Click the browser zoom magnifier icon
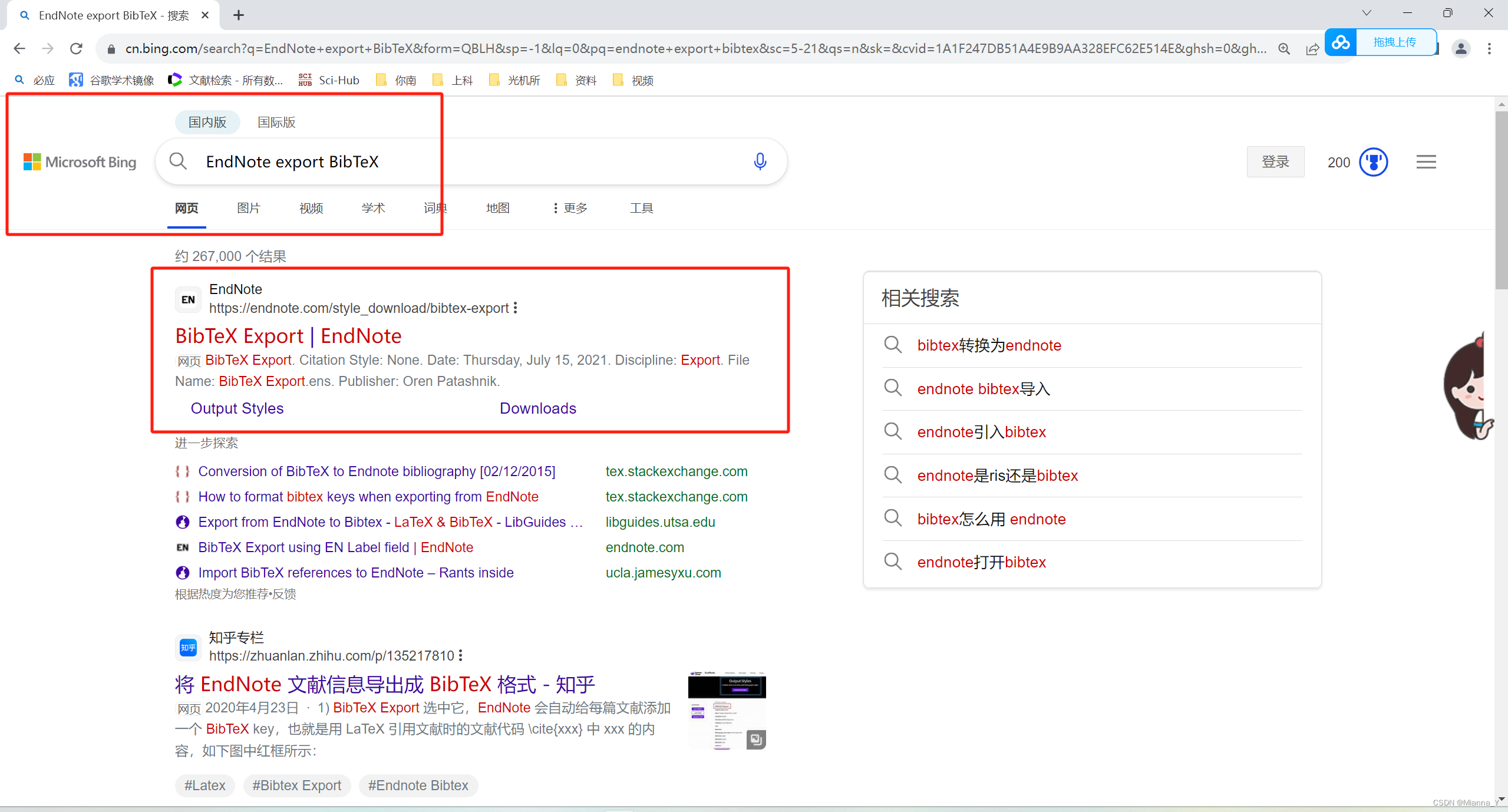 (1284, 49)
